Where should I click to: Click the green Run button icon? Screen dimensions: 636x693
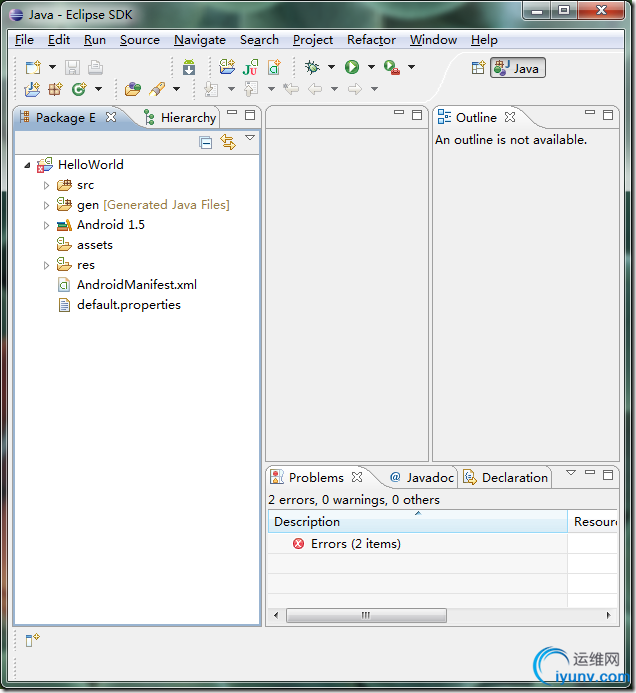click(352, 67)
